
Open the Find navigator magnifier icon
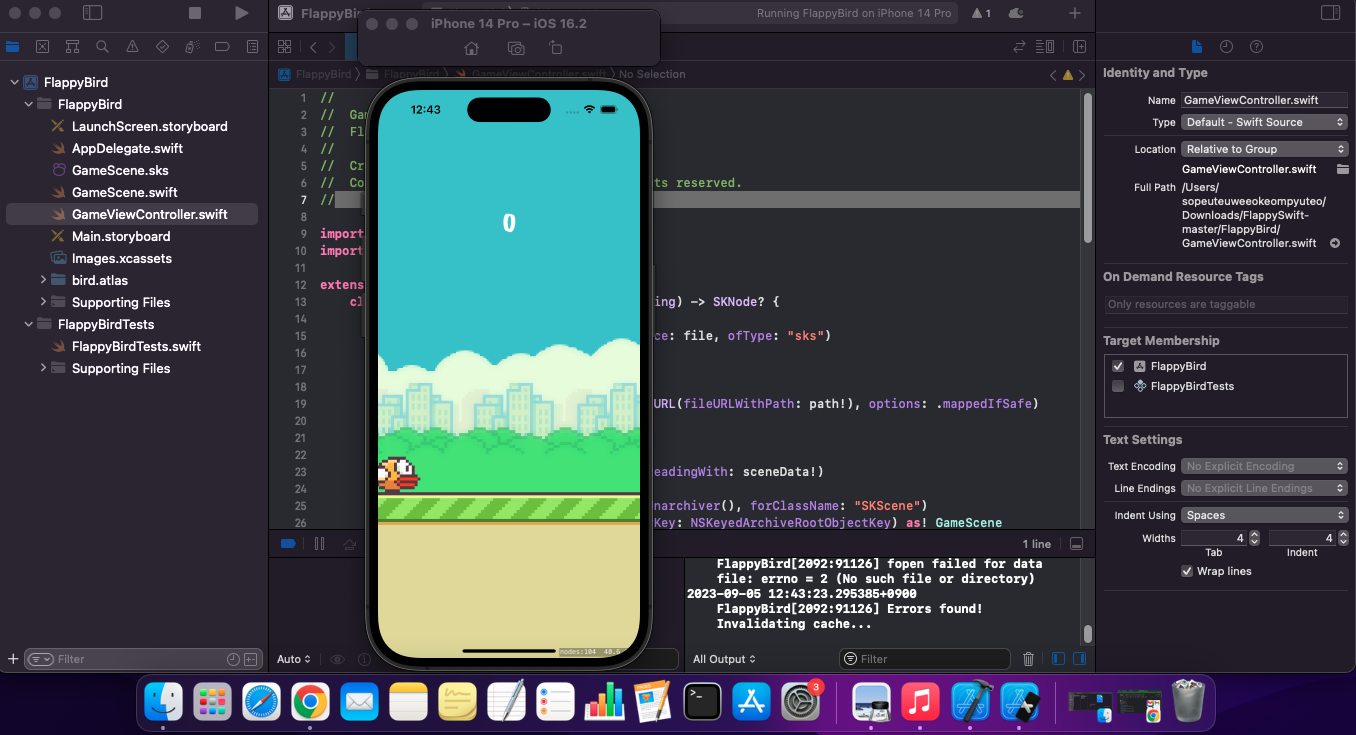(x=102, y=46)
